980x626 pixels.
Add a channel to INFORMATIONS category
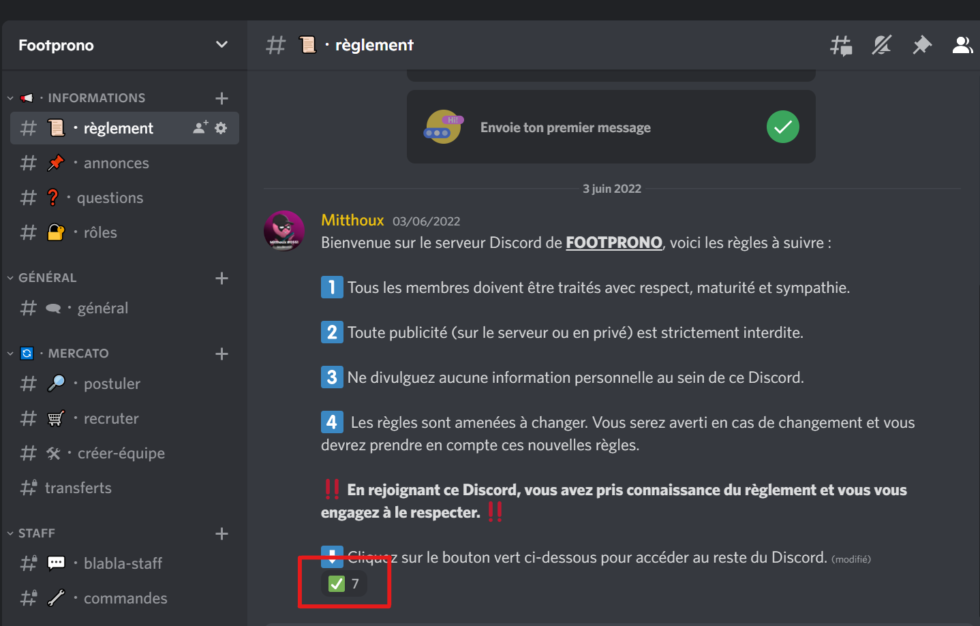[222, 98]
